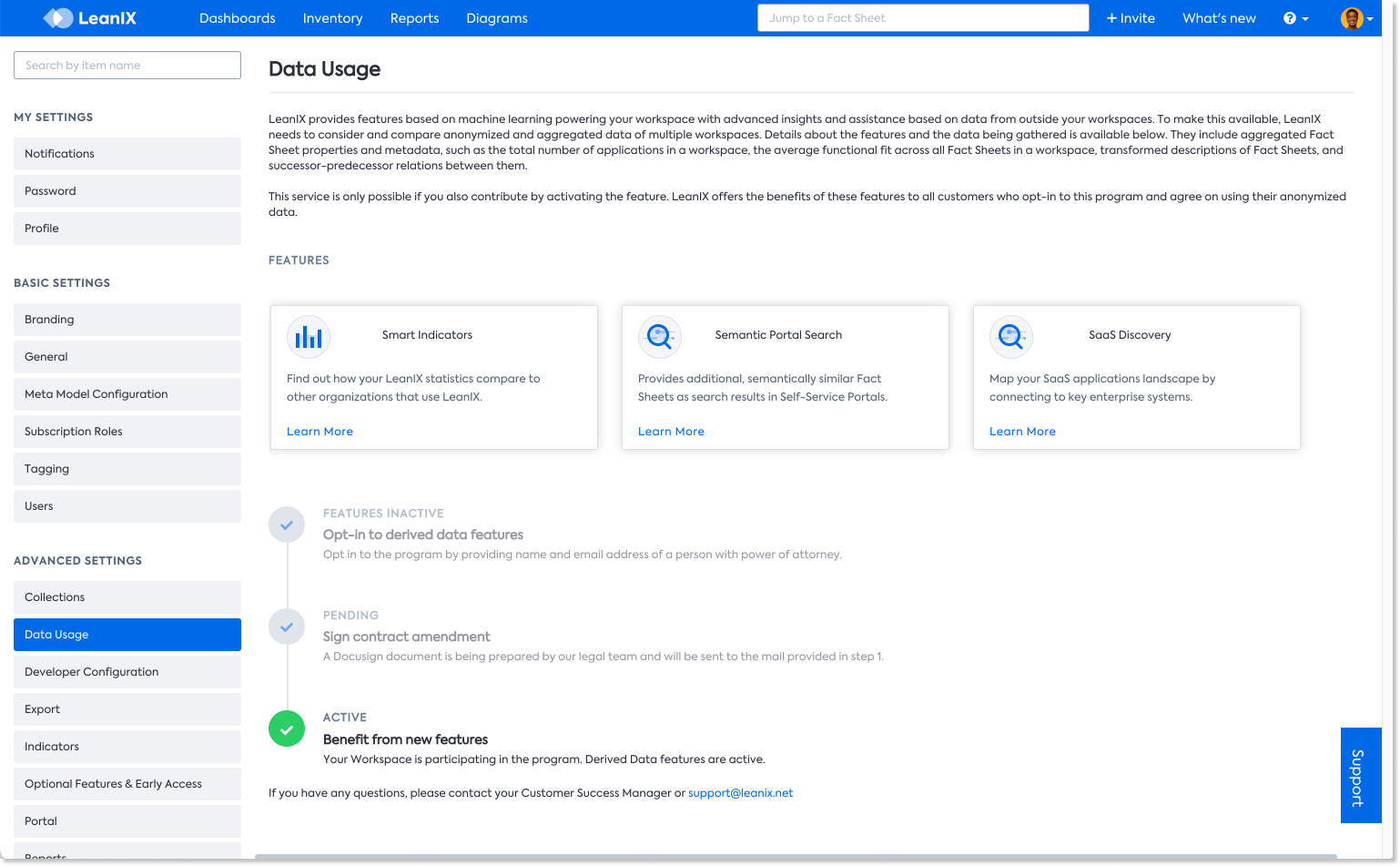Open What's new
The height and width of the screenshot is (866, 1400).
(x=1219, y=18)
